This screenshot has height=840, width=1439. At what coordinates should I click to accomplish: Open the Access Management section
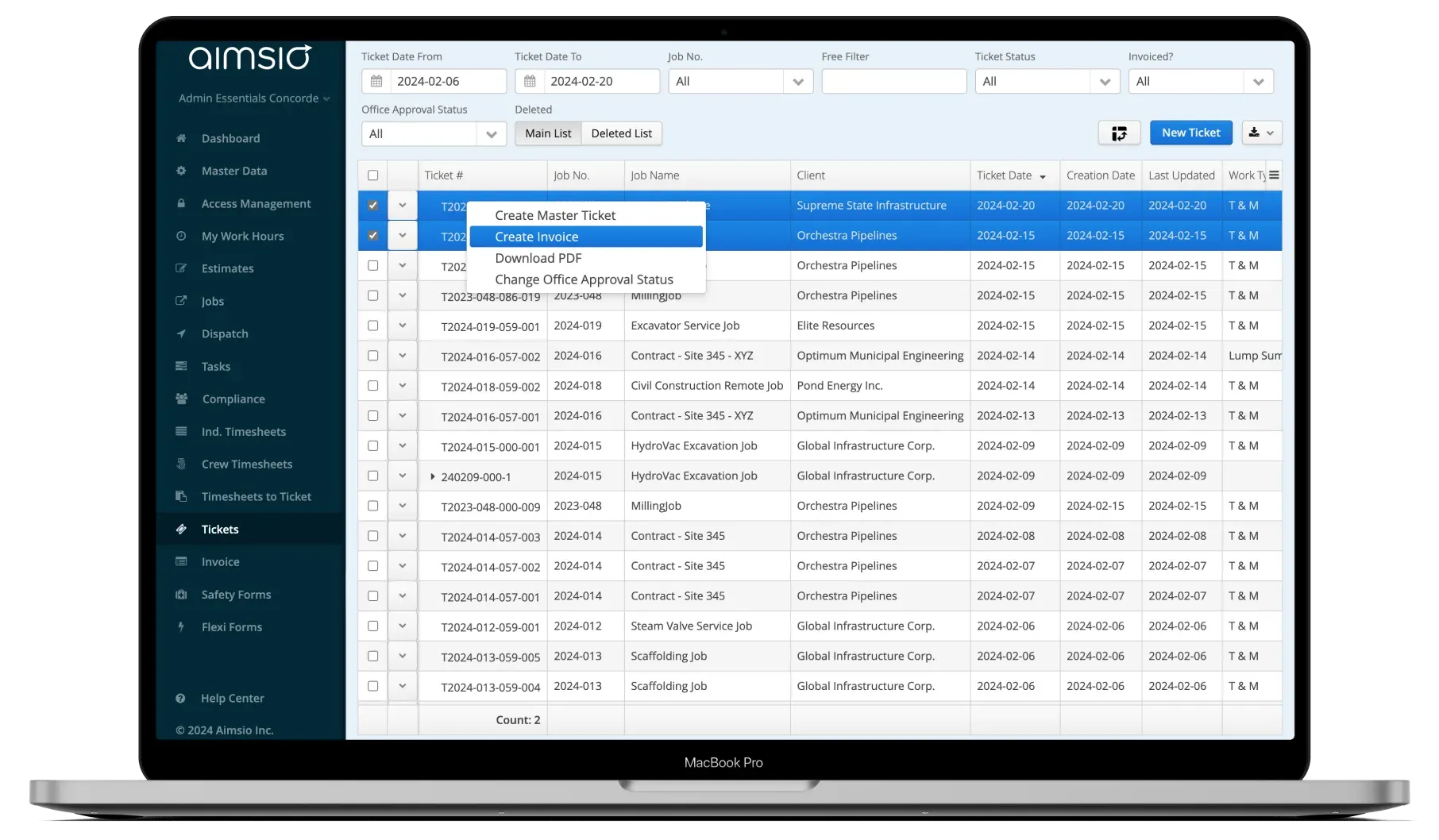[256, 203]
